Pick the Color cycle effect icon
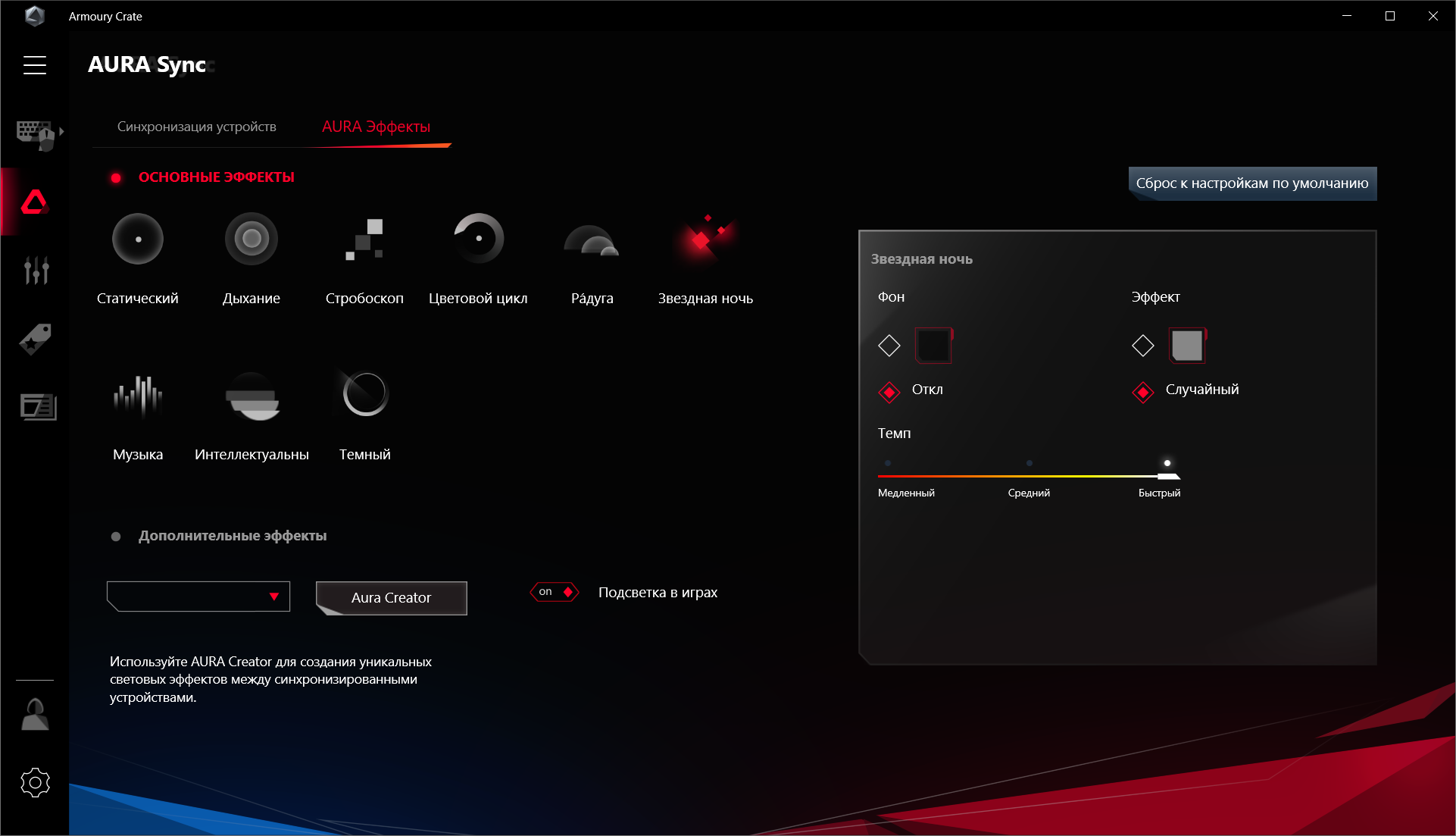The width and height of the screenshot is (1456, 836). (x=478, y=240)
